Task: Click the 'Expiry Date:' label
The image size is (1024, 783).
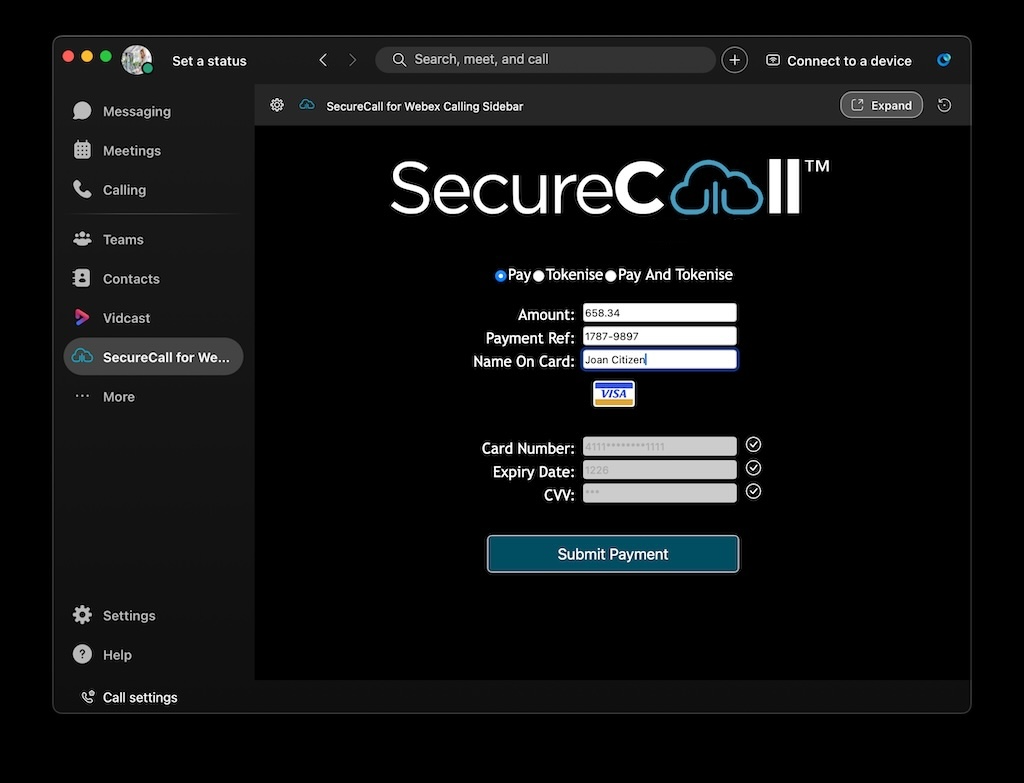Action: pyautogui.click(x=534, y=471)
